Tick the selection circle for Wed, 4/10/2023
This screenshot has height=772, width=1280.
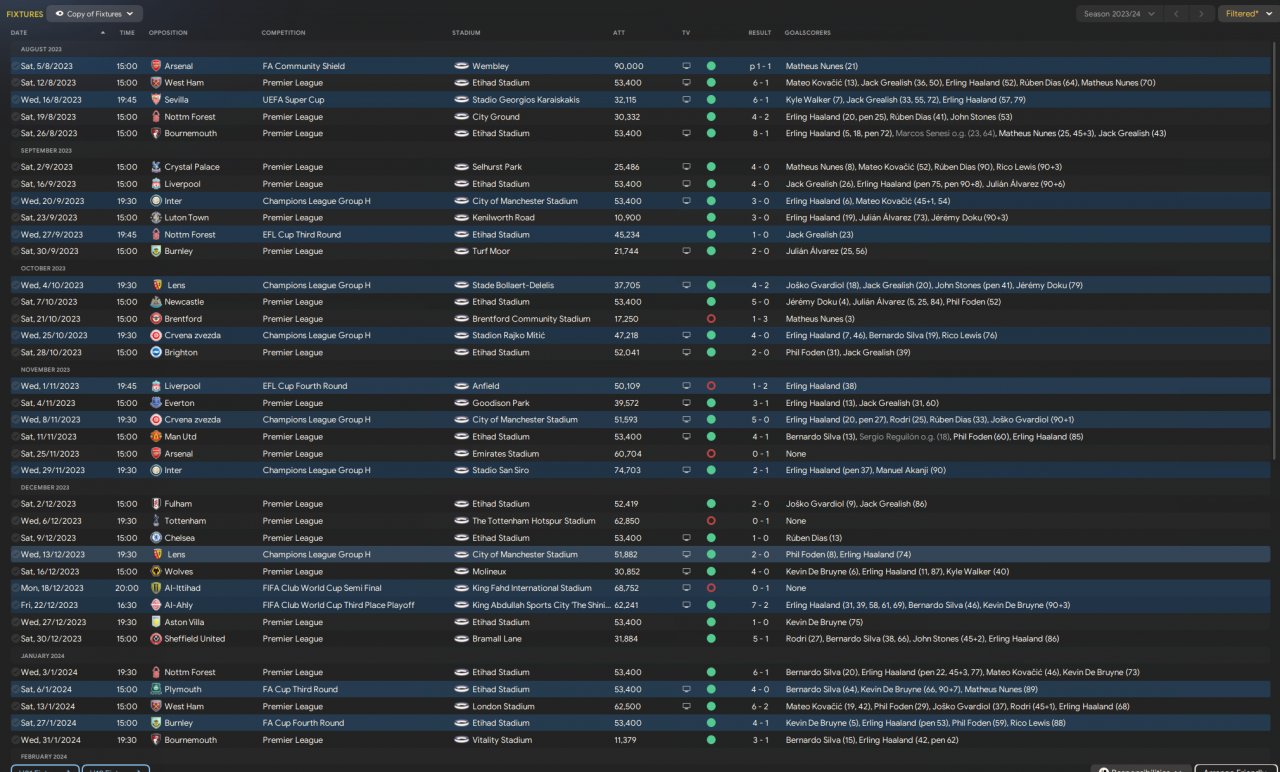(15, 285)
